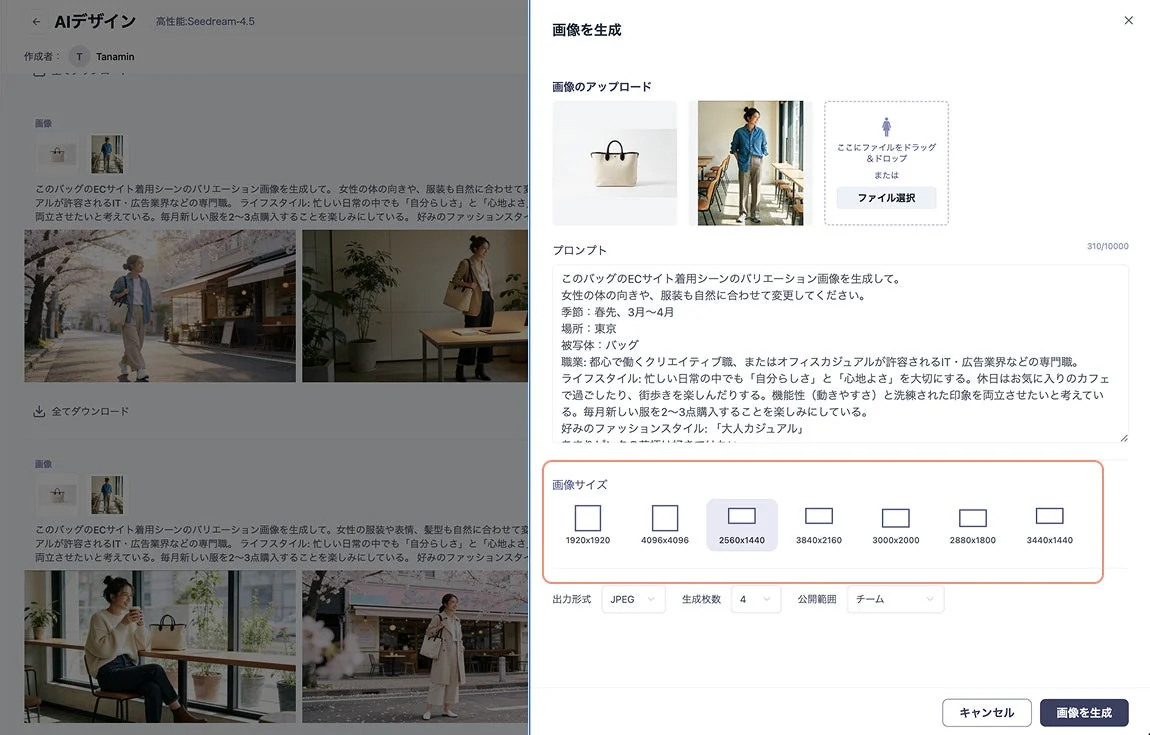Choose the 3000x2000 image size option
This screenshot has width=1150, height=735.
(895, 518)
